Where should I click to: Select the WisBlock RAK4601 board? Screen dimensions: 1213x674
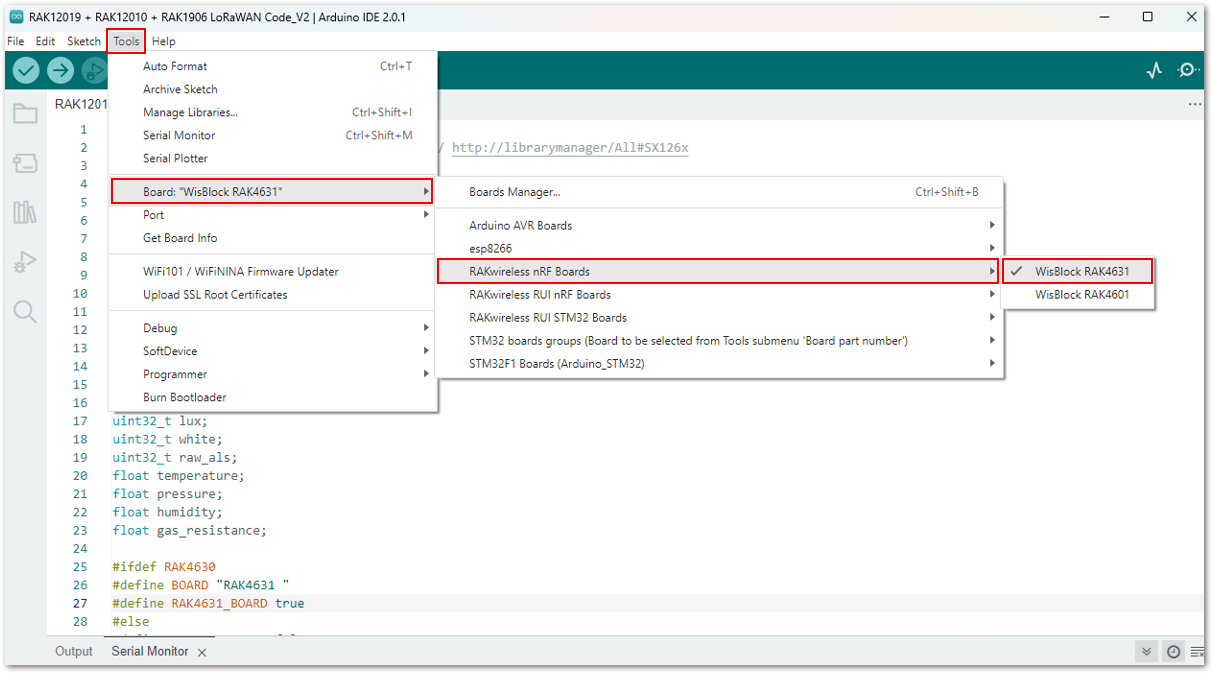(x=1078, y=294)
